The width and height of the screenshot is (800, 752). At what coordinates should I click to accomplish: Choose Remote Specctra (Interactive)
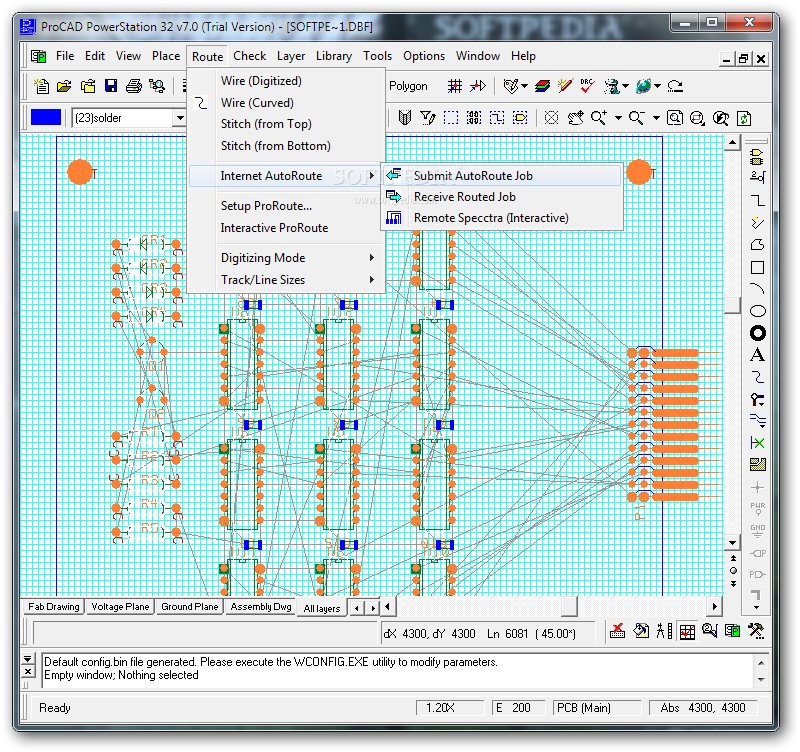click(x=502, y=218)
